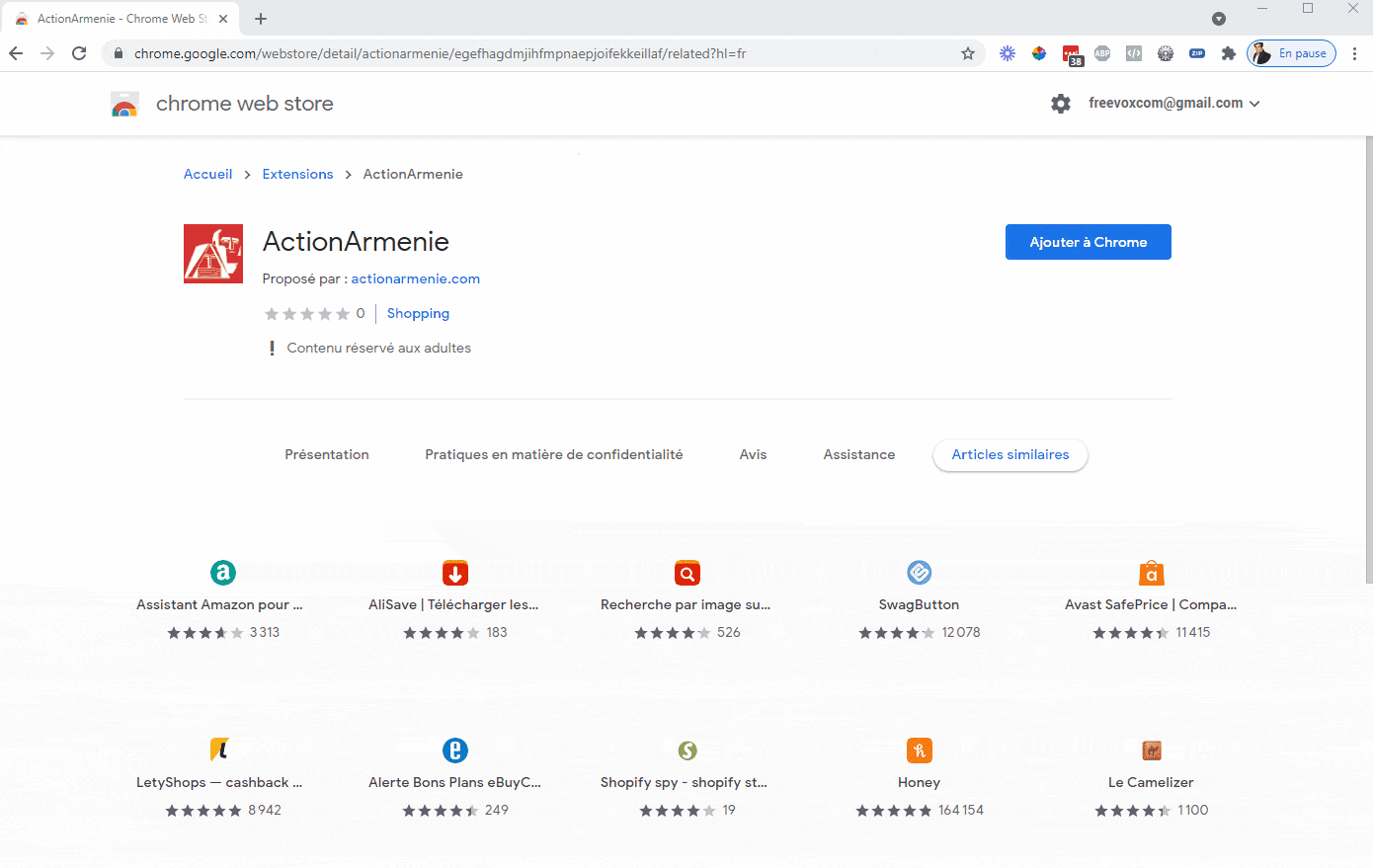Viewport: 1373px width, 868px height.
Task: Switch to Pratiques en matière de confidentialité tab
Action: tap(554, 454)
